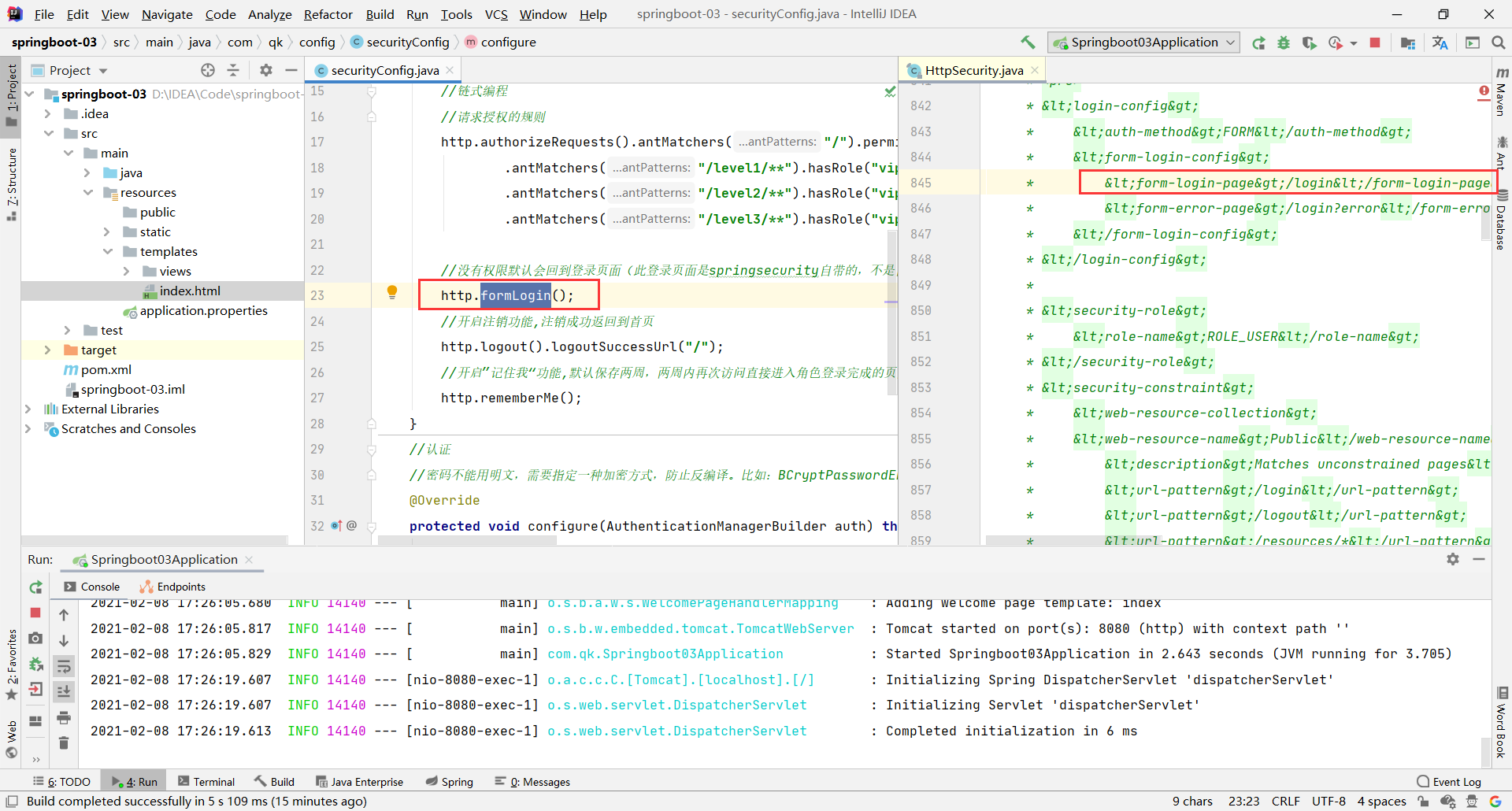The height and width of the screenshot is (811, 1512).
Task: Click CRLF line separator in status bar
Action: (1286, 802)
